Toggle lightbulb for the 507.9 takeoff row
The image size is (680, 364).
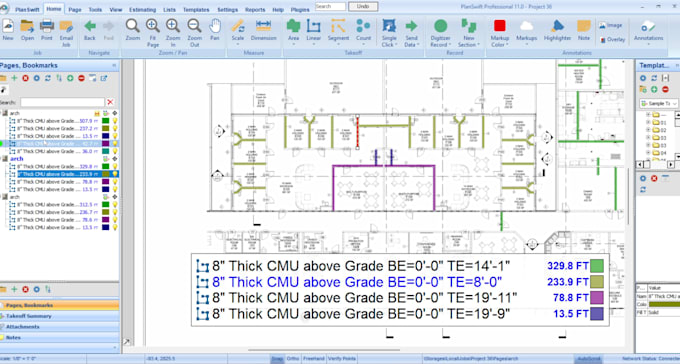click(x=115, y=121)
